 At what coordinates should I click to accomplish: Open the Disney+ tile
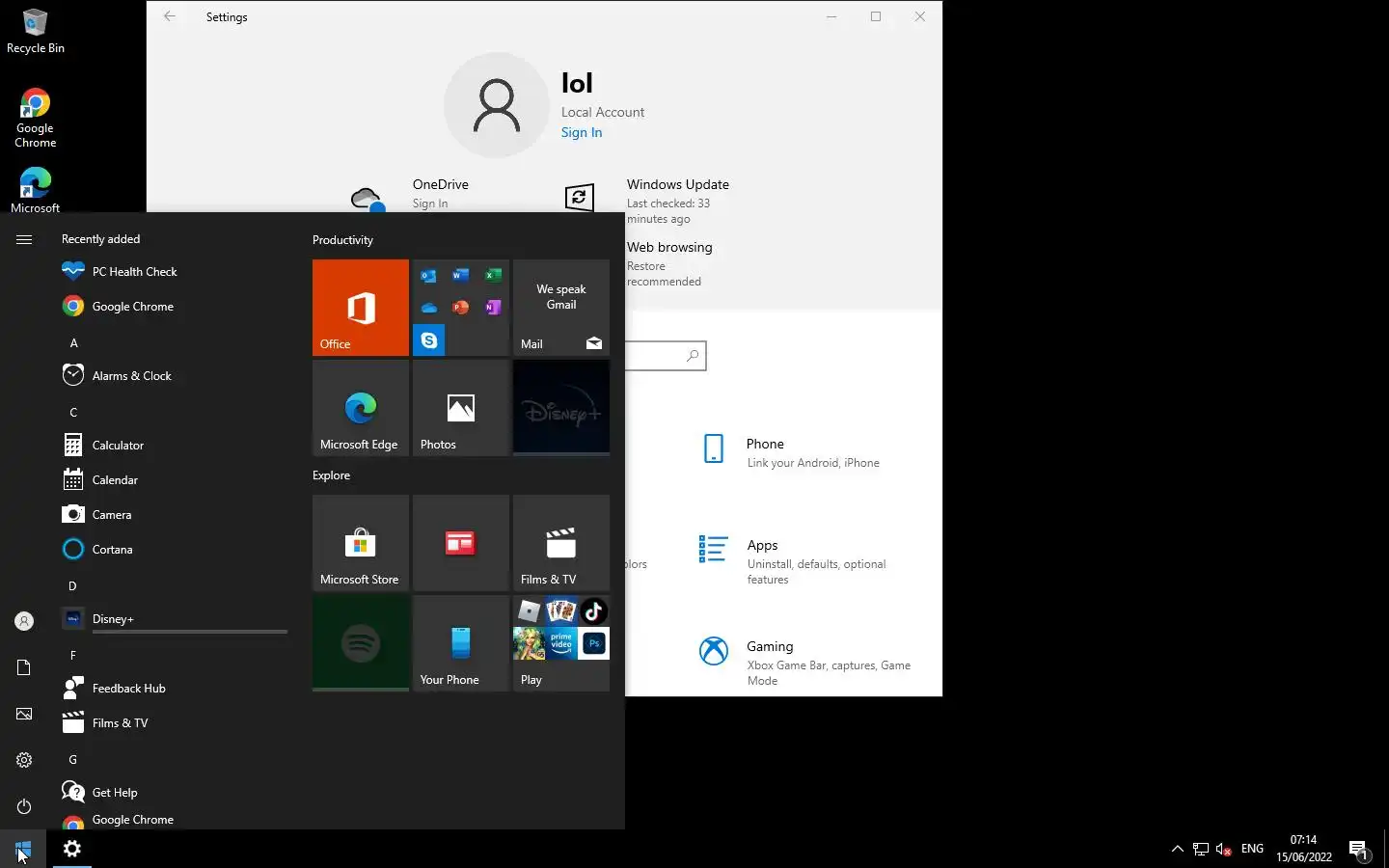tap(561, 408)
